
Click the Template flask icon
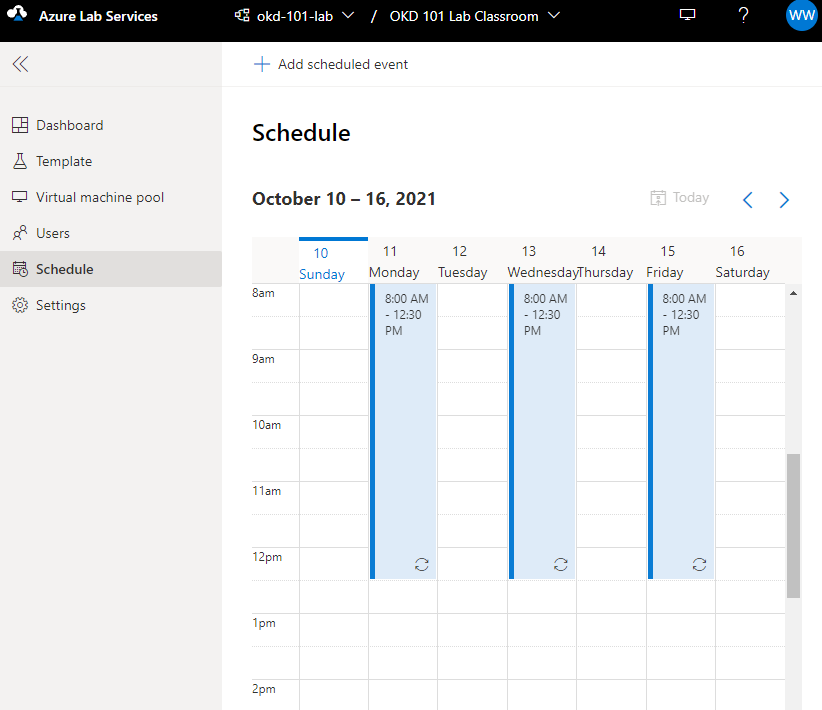point(20,161)
